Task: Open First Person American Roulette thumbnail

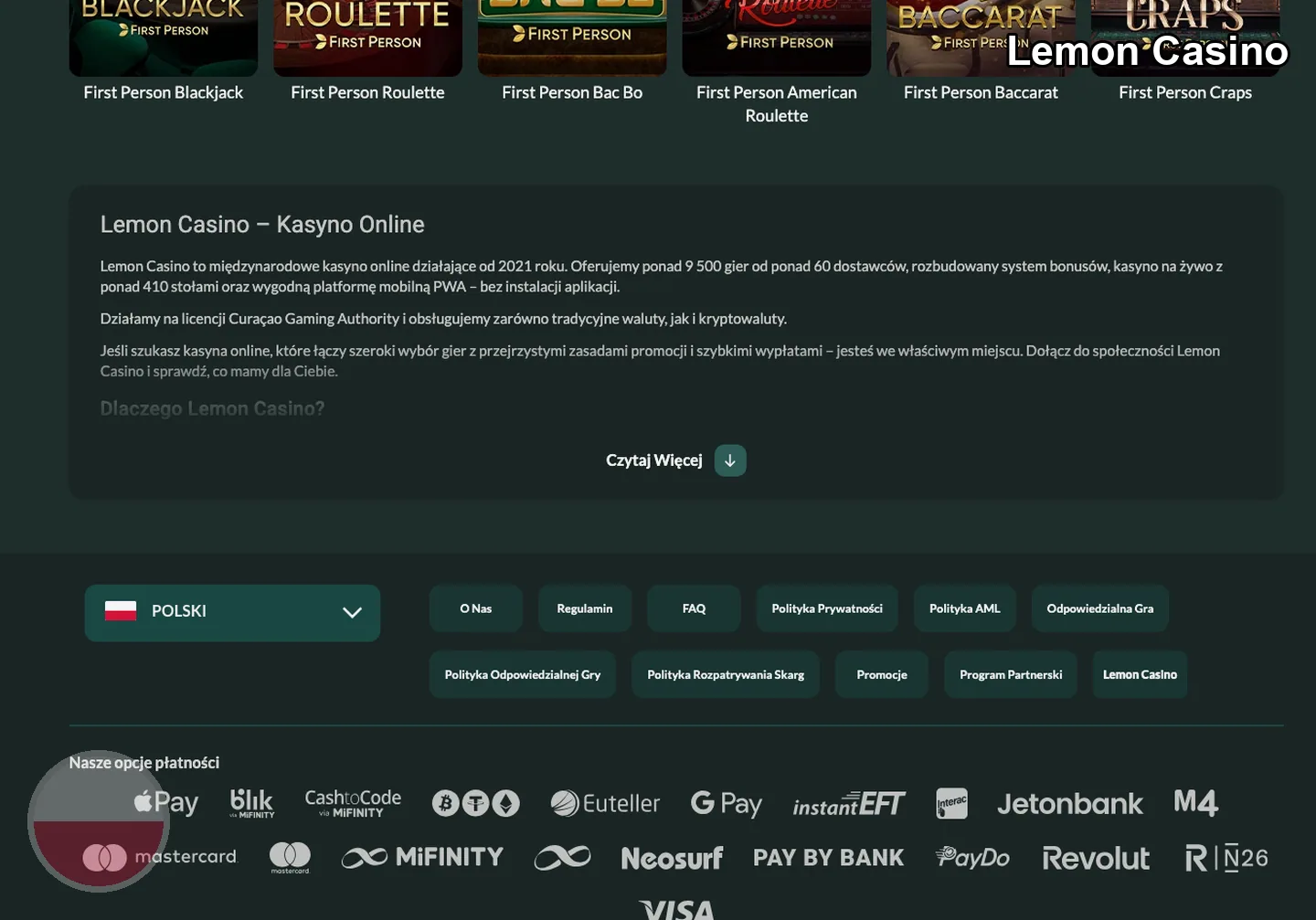Action: coord(777,37)
